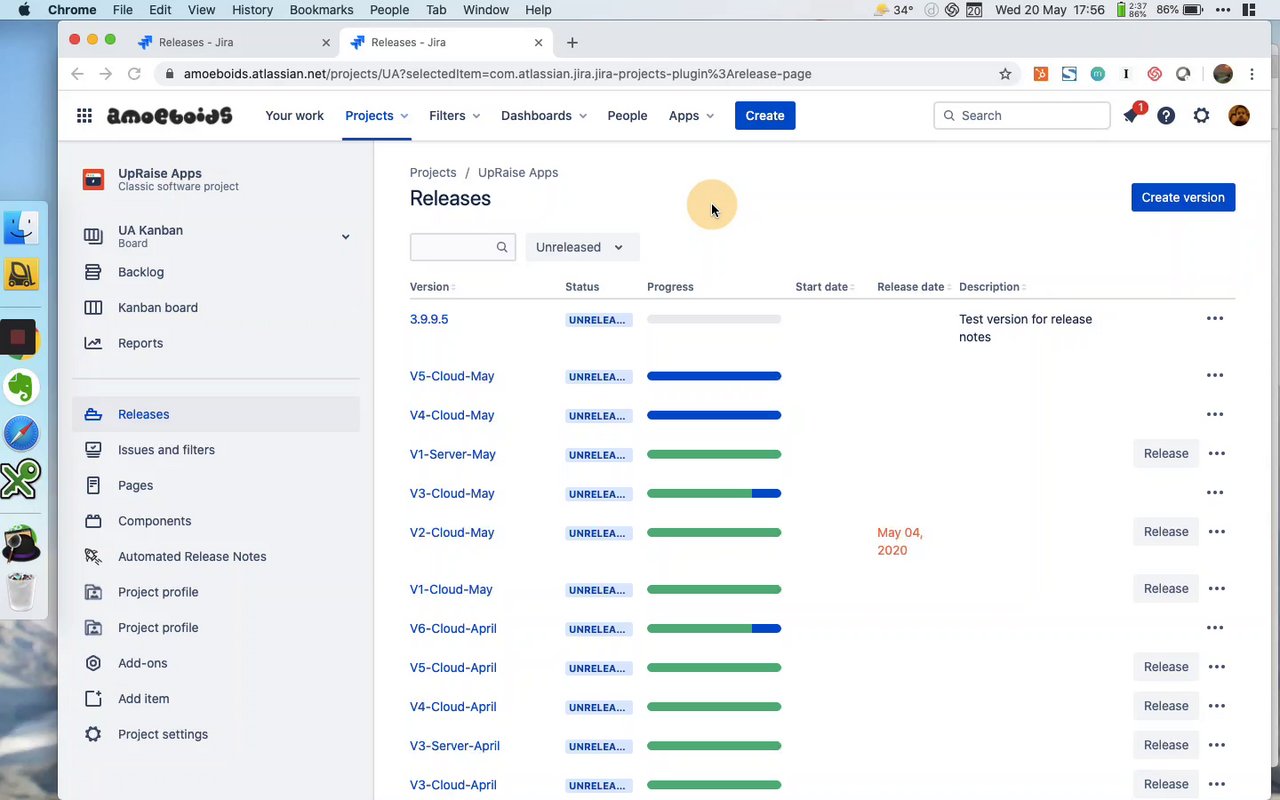
Task: Go to Your work
Action: click(x=294, y=116)
